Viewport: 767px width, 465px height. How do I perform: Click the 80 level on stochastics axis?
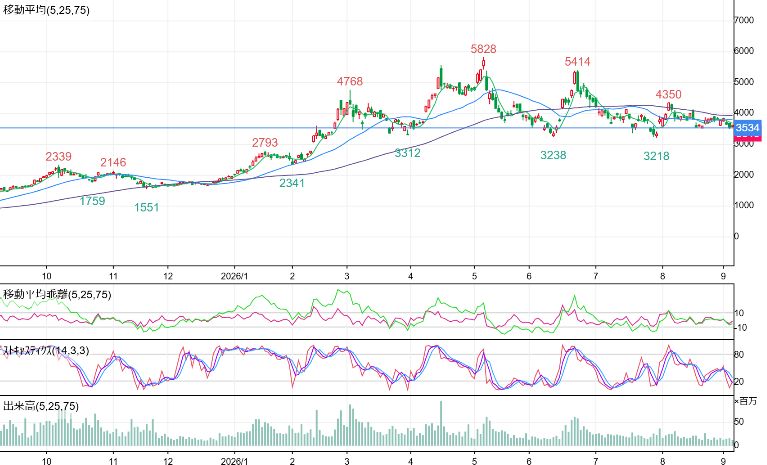point(739,354)
